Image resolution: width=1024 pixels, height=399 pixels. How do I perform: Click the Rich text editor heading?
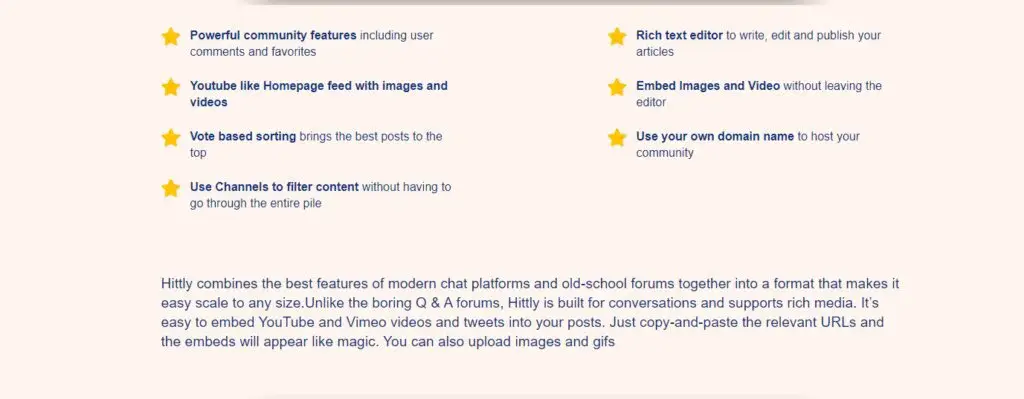point(679,35)
